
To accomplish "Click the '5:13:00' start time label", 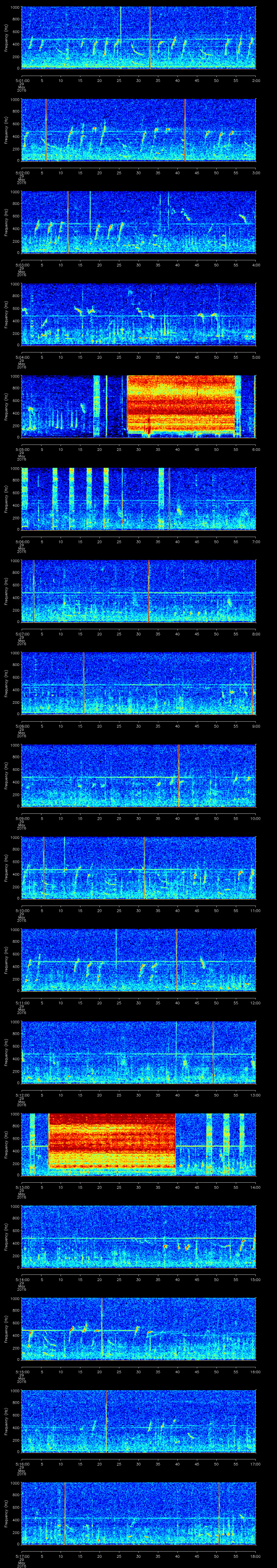I will click(22, 1187).
